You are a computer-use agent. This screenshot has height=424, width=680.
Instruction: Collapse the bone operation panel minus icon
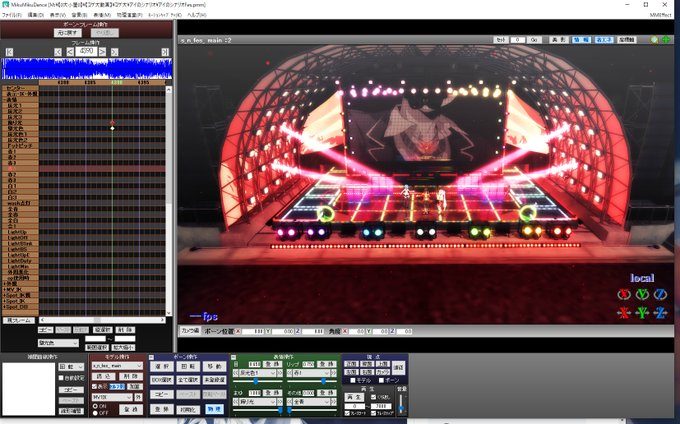tap(151, 357)
